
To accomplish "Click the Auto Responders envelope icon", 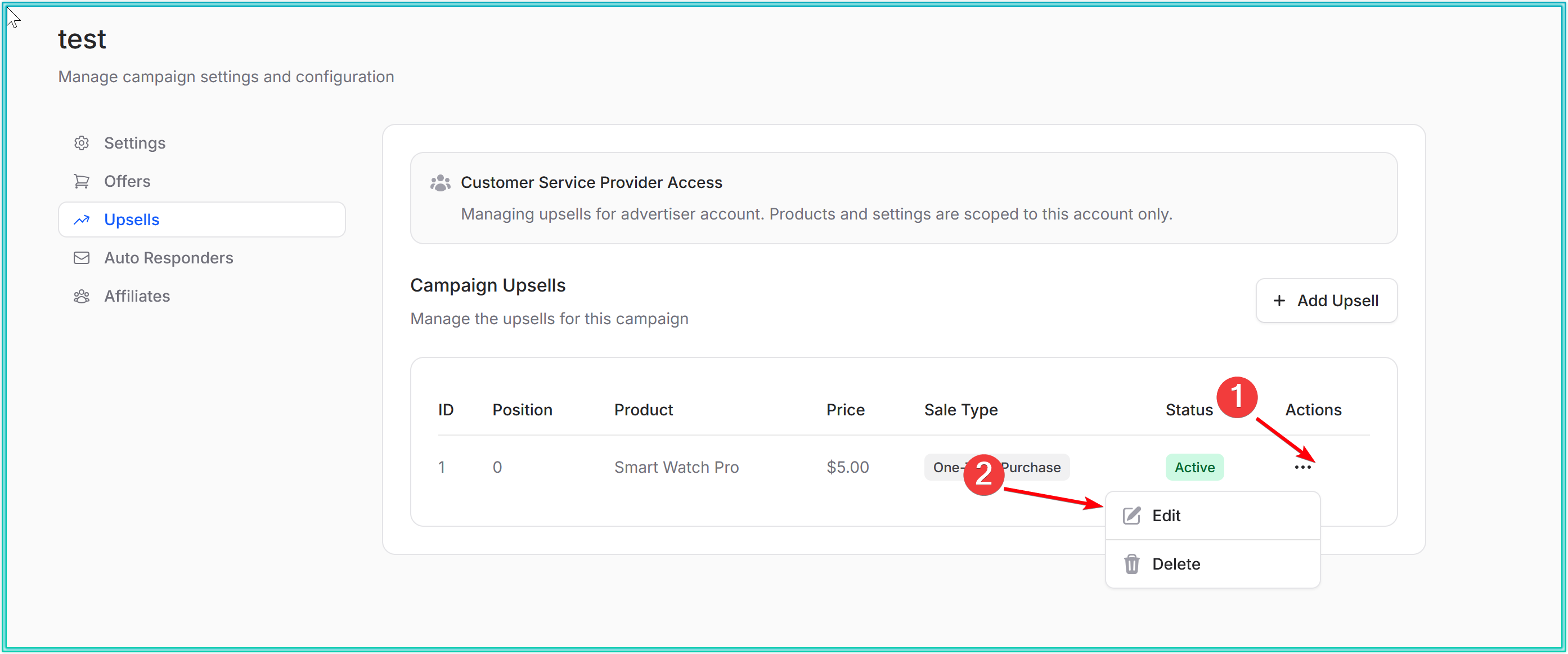I will click(82, 258).
